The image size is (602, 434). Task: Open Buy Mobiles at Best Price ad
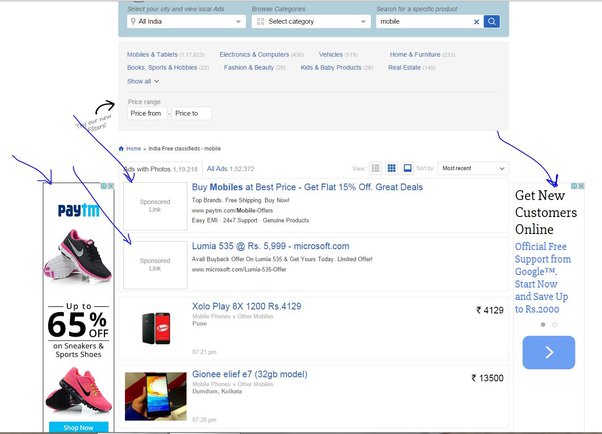tap(307, 187)
